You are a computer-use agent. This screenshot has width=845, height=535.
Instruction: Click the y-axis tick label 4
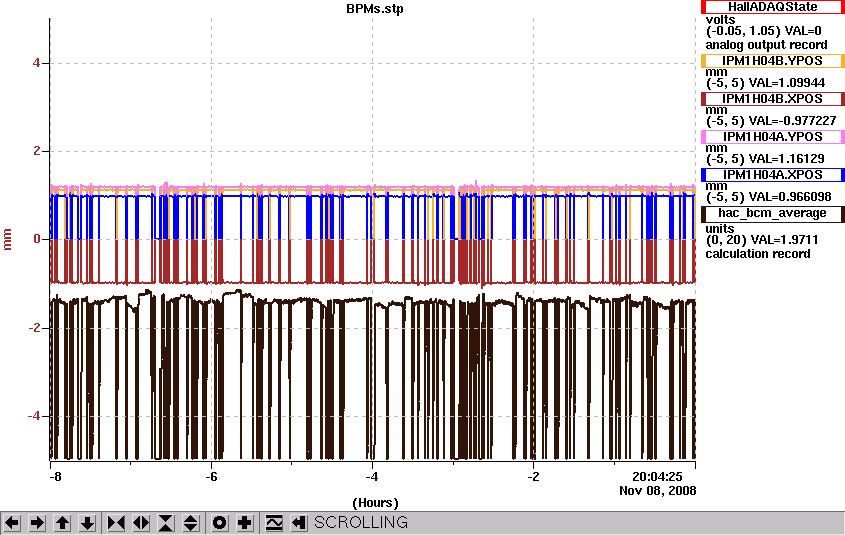pos(37,63)
